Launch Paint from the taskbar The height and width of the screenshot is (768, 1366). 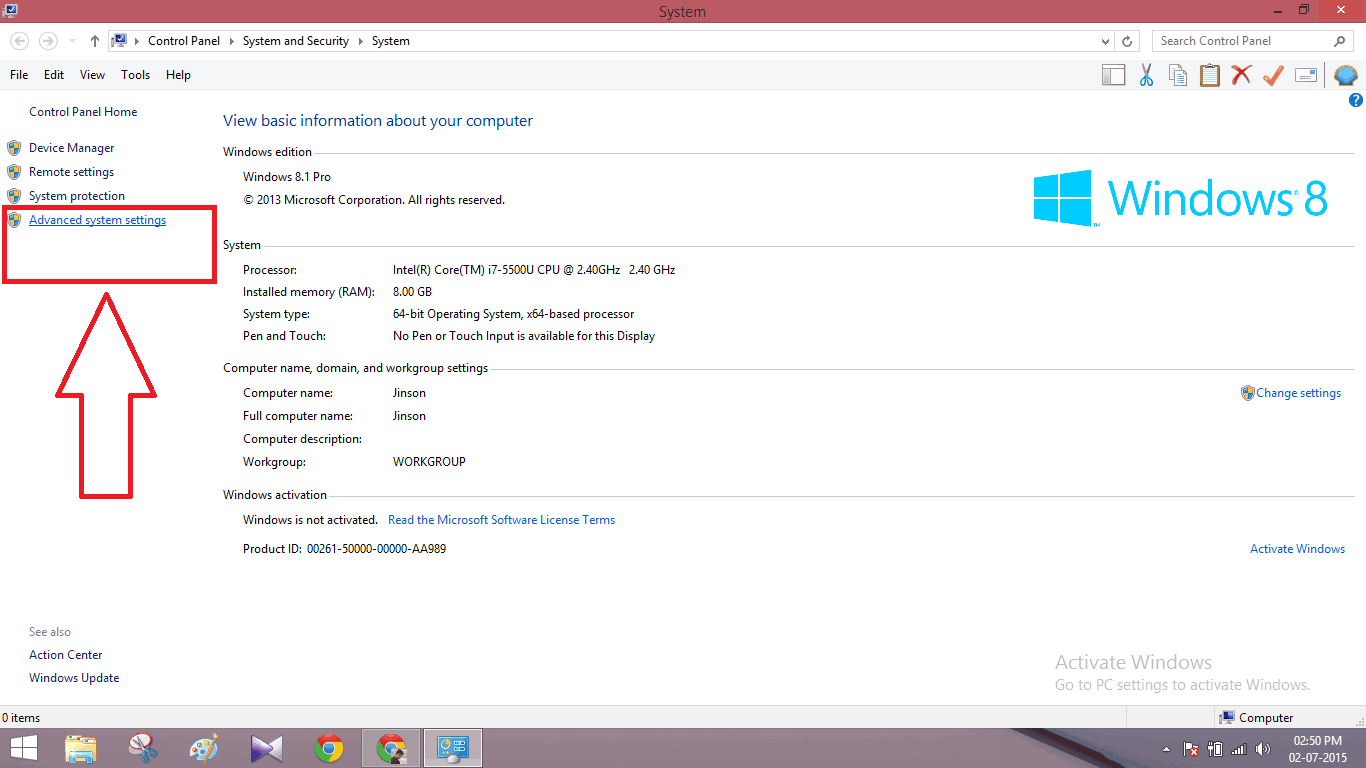click(204, 748)
